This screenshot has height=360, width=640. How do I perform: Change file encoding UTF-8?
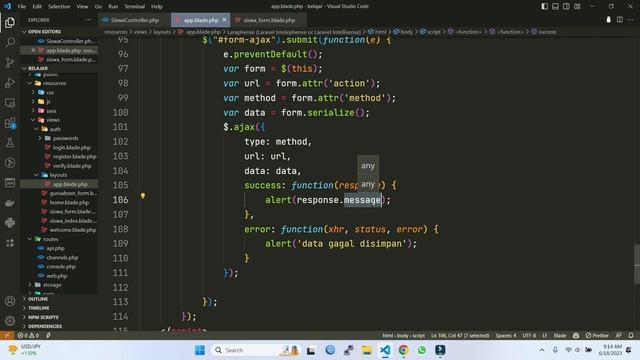pos(529,335)
